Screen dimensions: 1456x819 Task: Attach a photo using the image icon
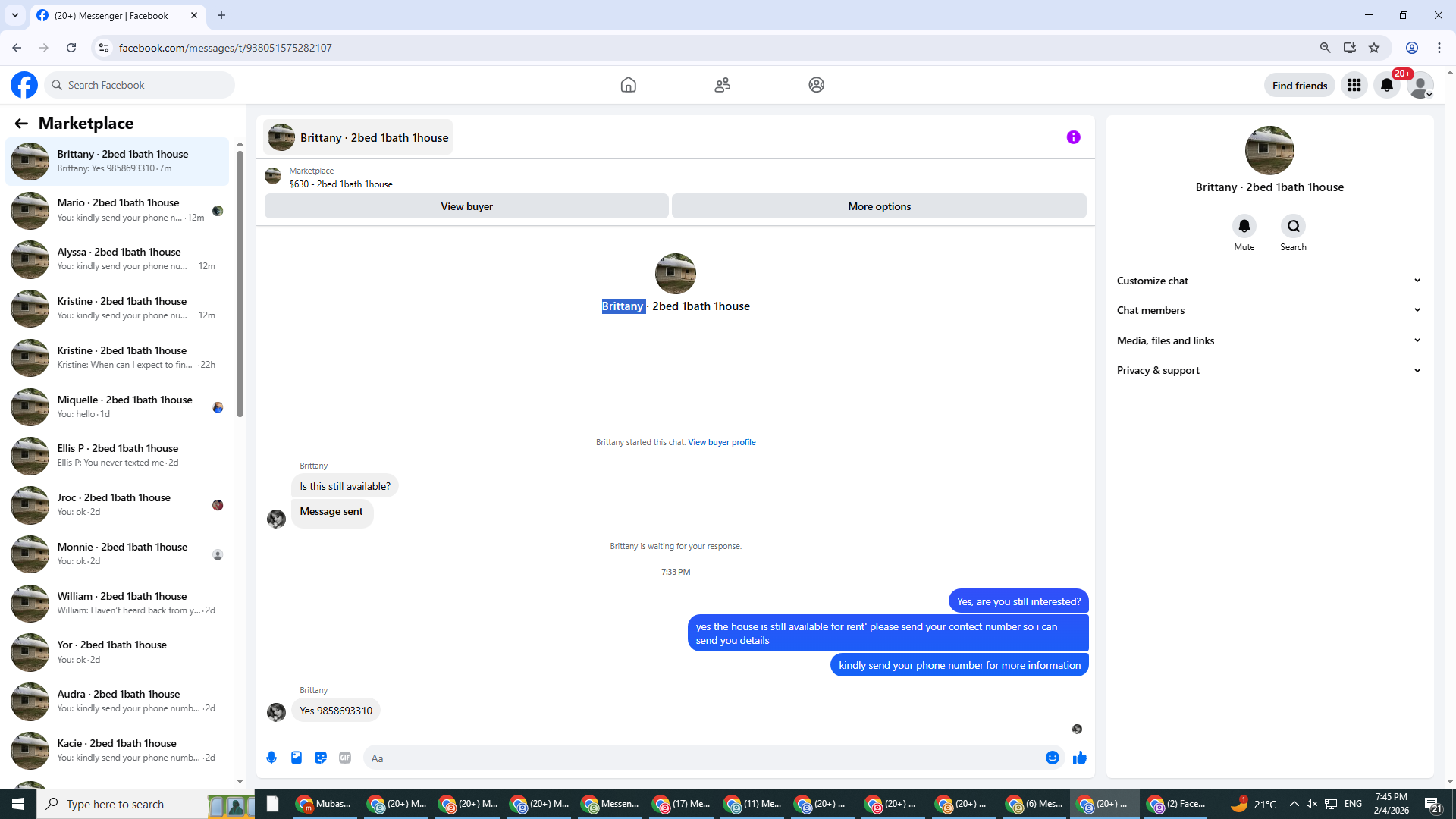coord(297,758)
